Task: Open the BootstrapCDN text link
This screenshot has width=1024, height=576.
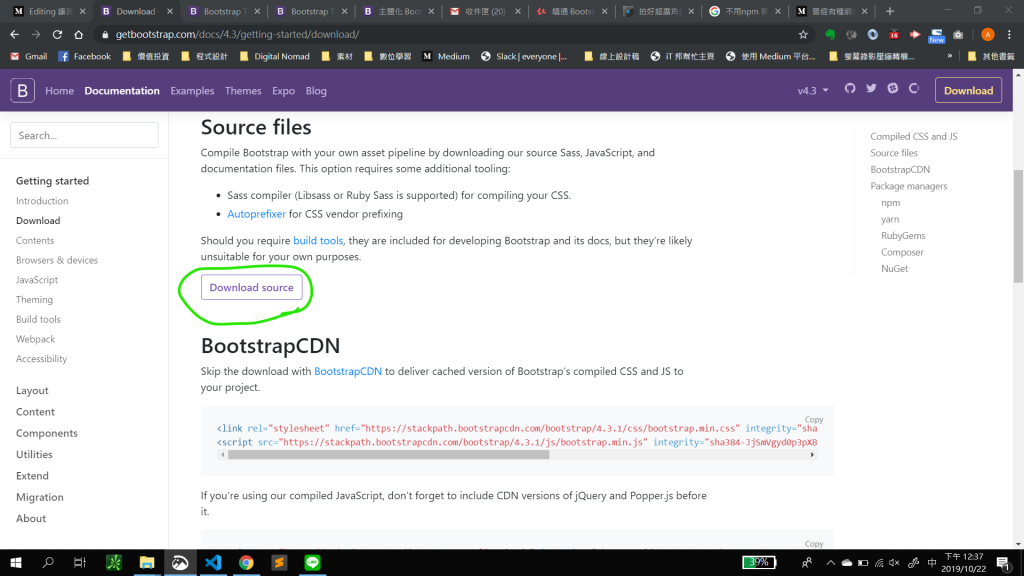Action: 348,371
